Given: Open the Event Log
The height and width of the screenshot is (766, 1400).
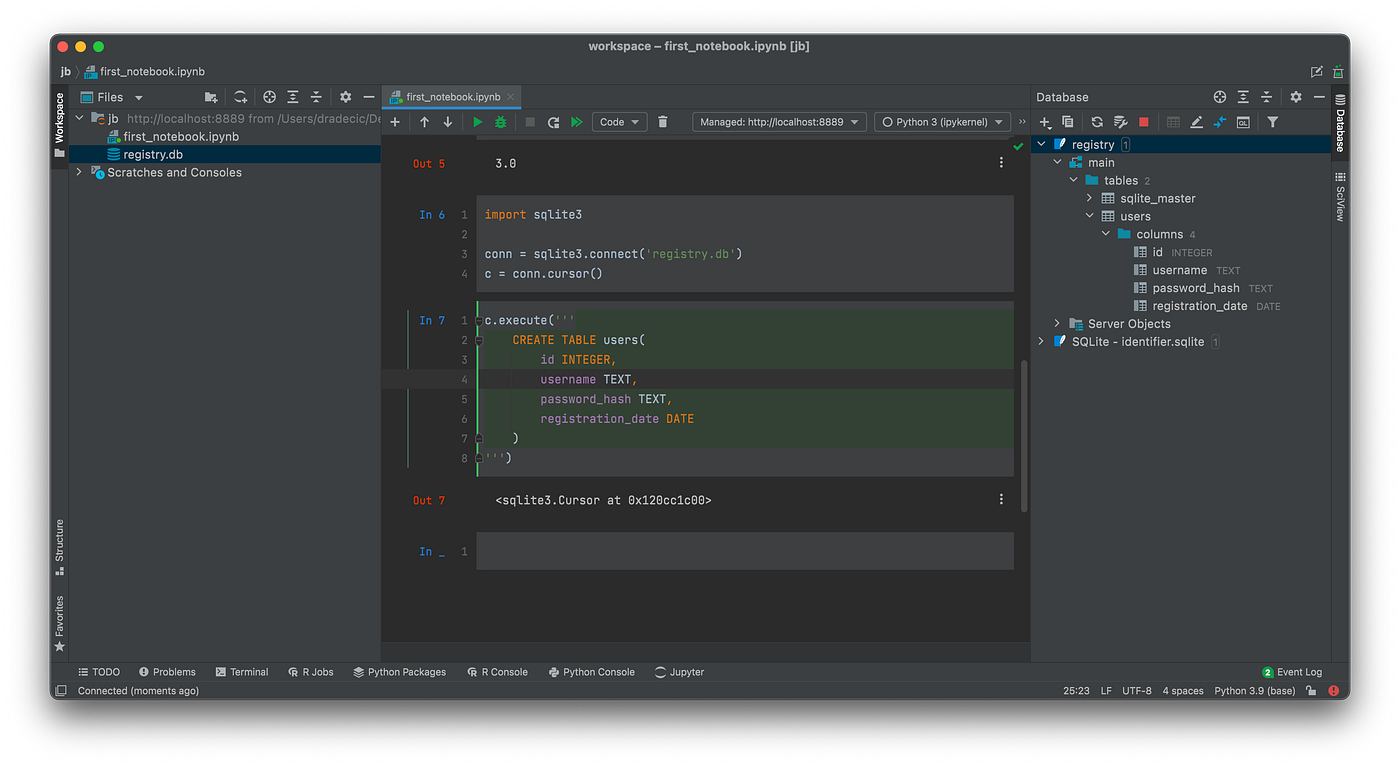Looking at the screenshot, I should point(1291,671).
